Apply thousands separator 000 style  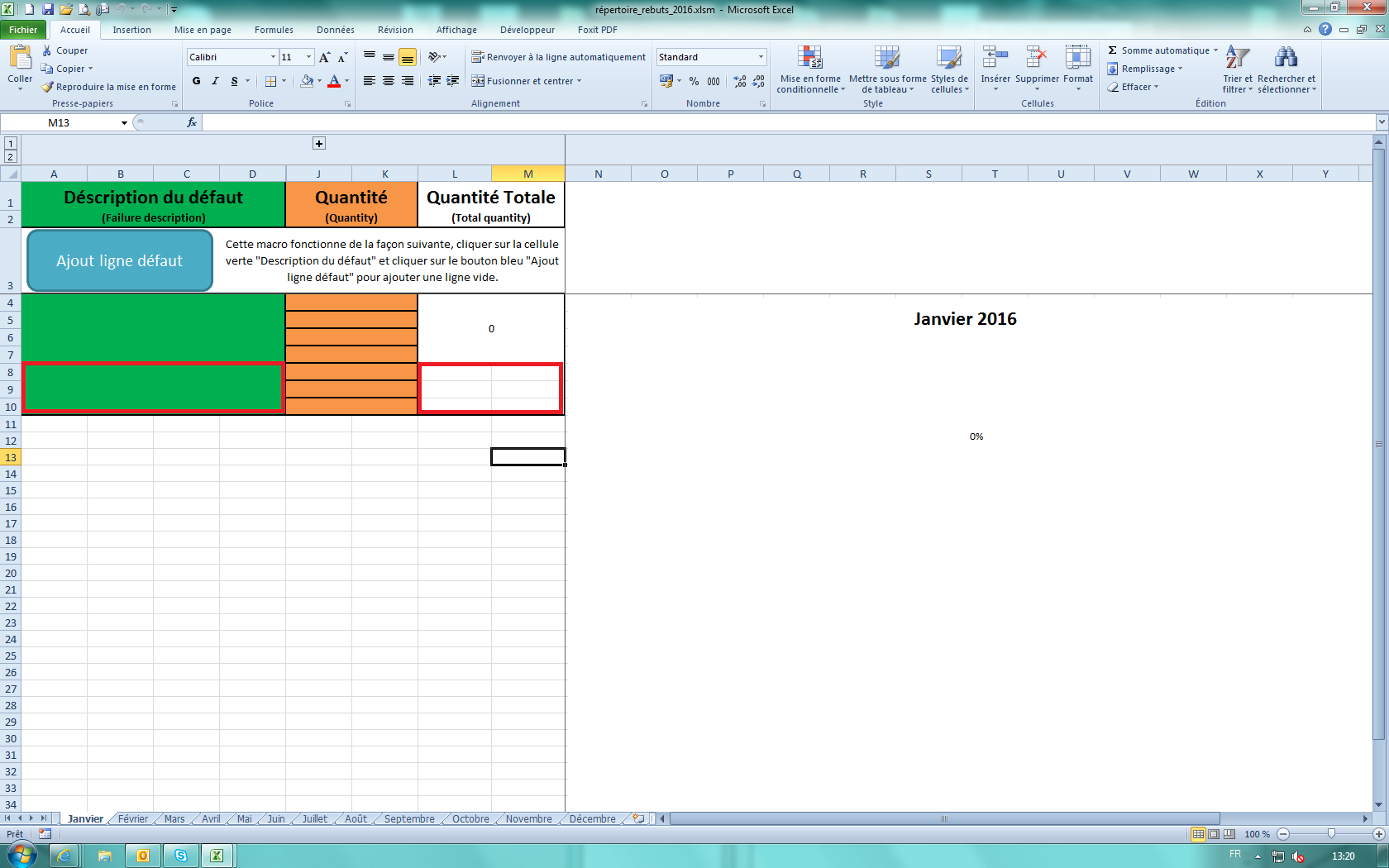click(714, 81)
